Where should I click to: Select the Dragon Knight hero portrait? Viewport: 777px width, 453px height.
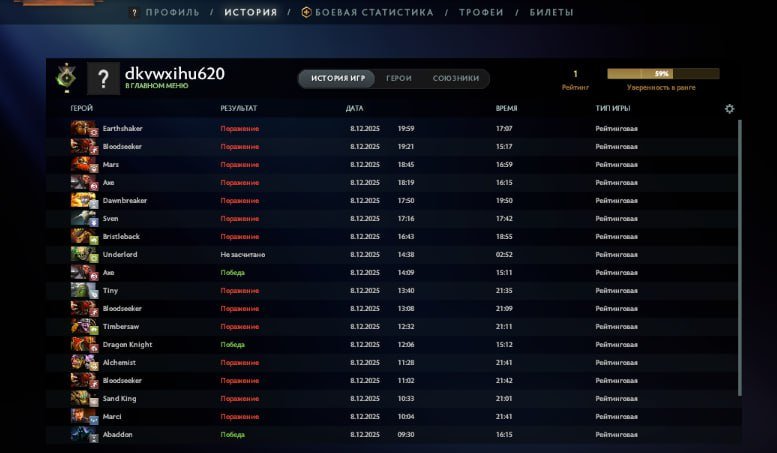click(84, 344)
